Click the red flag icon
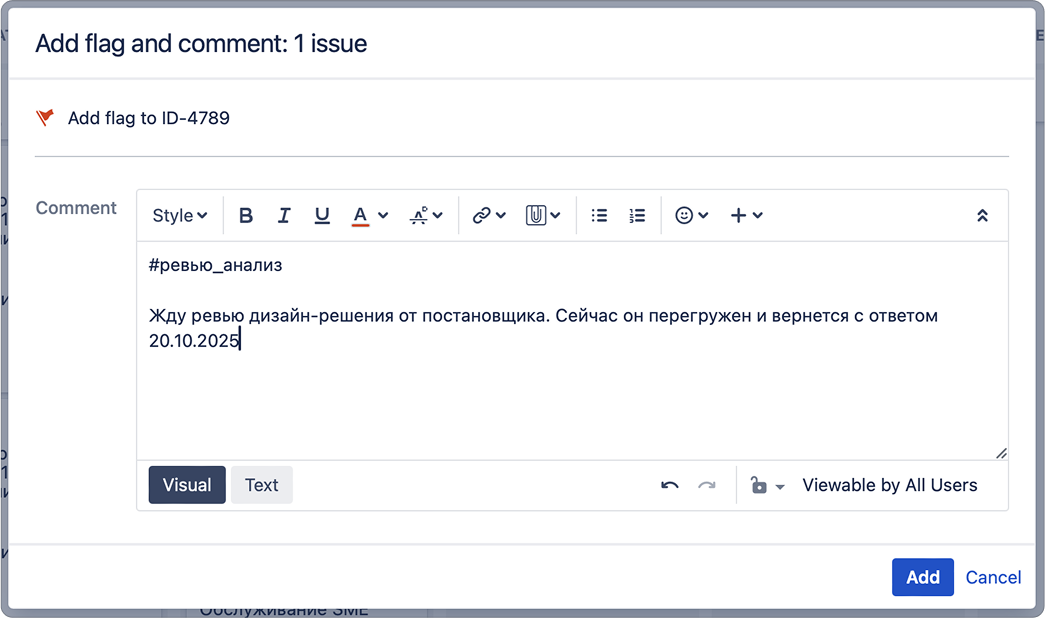Viewport: 1045px width, 618px height. pos(45,118)
